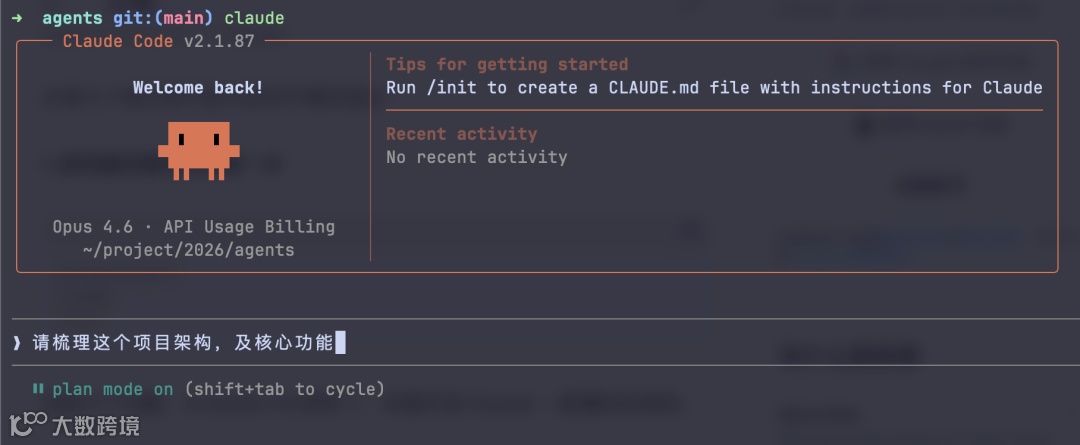Click the orange Claude pixel mascot
The width and height of the screenshot is (1080, 445).
198,151
